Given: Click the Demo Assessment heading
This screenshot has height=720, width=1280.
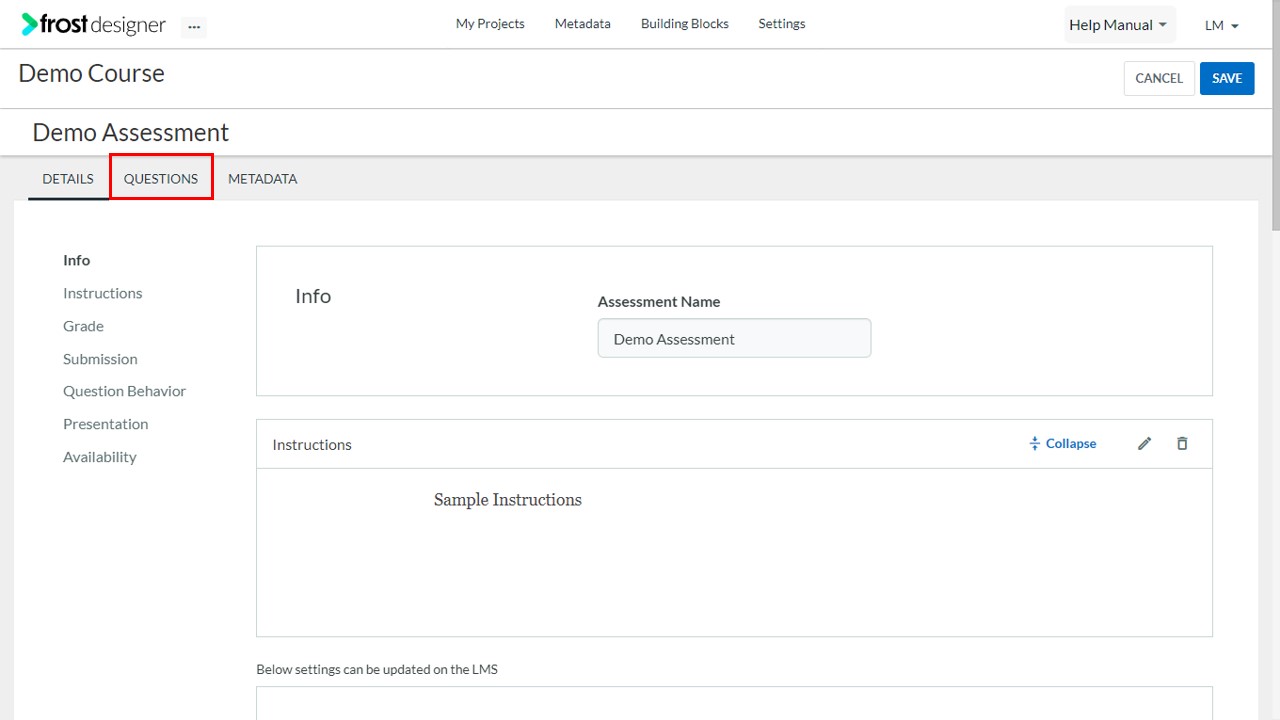Looking at the screenshot, I should coord(131,132).
